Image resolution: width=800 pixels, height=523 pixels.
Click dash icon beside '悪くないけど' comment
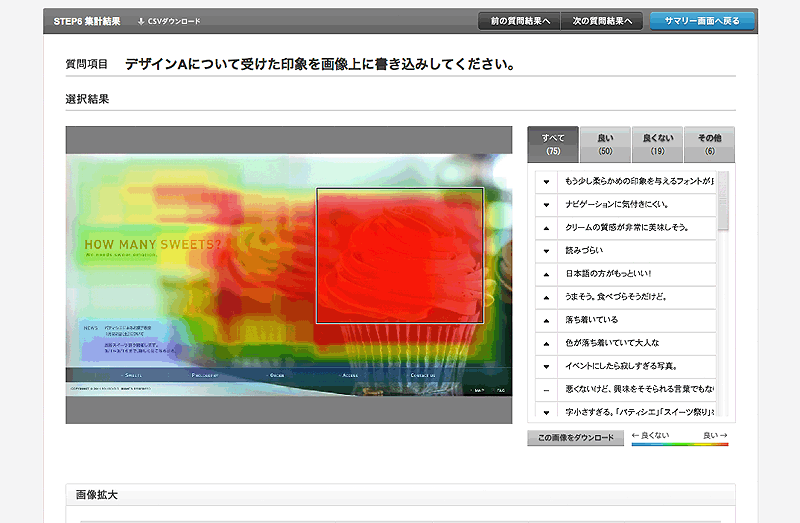click(x=546, y=389)
